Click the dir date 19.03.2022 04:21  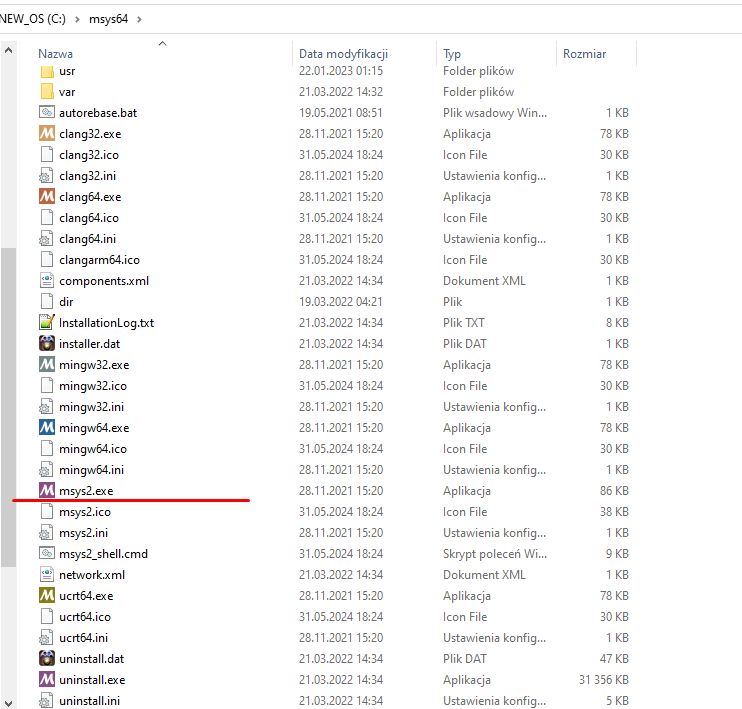coord(341,302)
